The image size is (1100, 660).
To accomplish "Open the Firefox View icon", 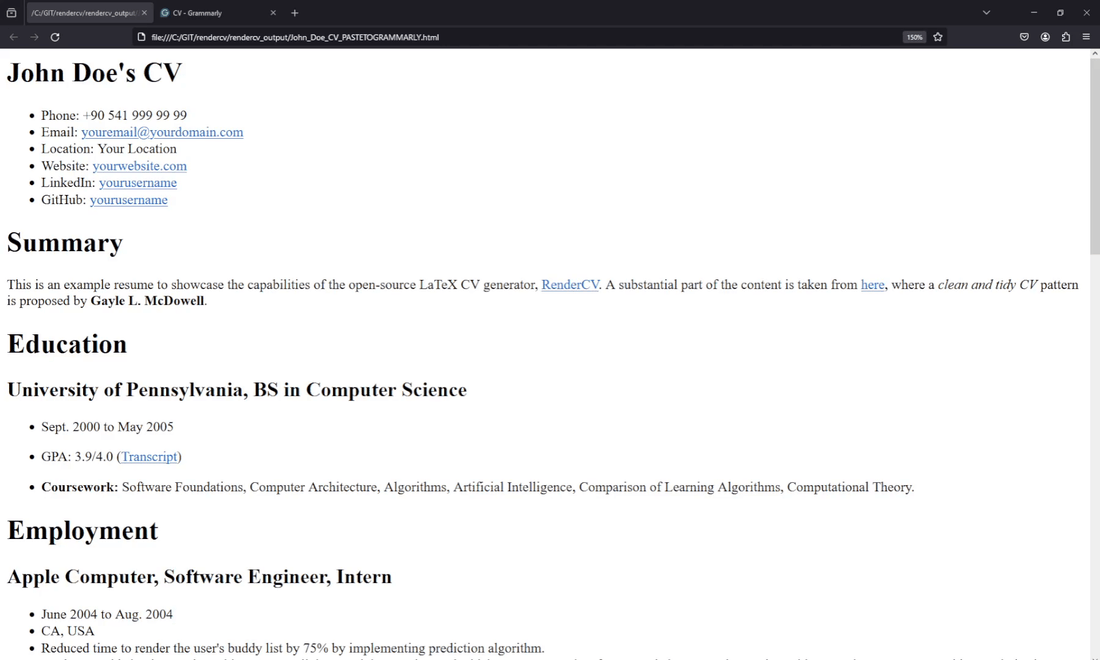I will pos(11,12).
